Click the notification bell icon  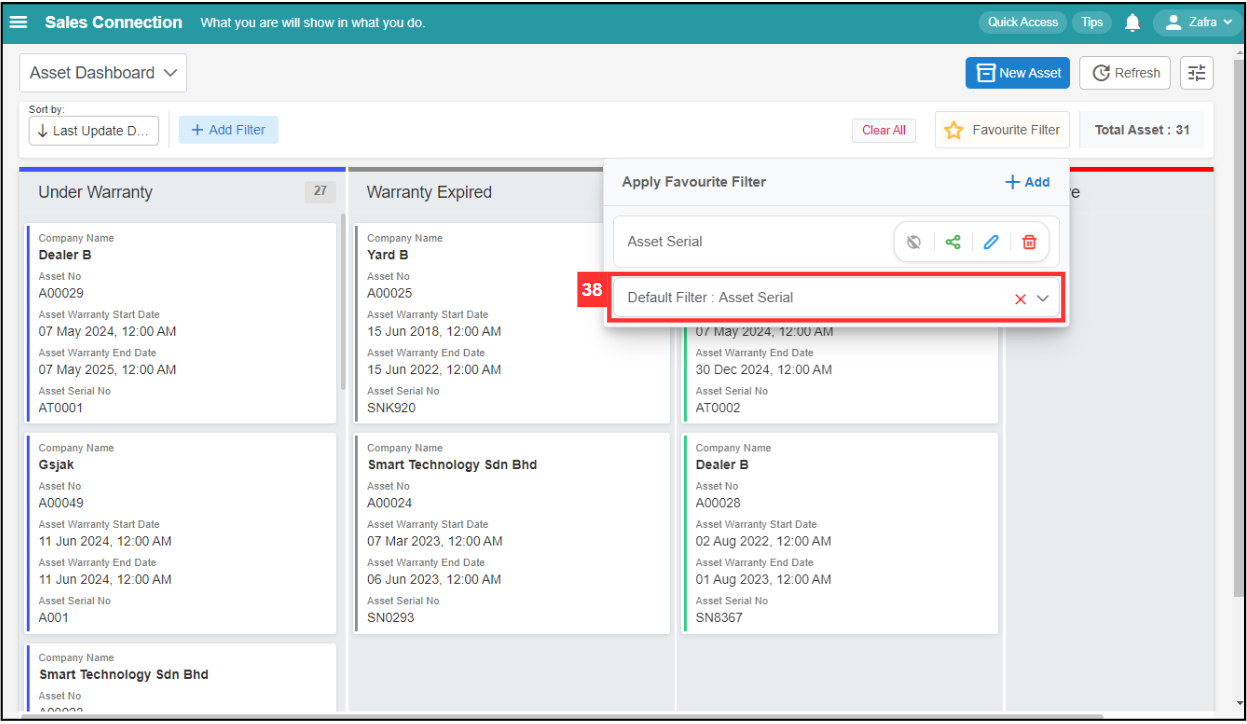1132,22
